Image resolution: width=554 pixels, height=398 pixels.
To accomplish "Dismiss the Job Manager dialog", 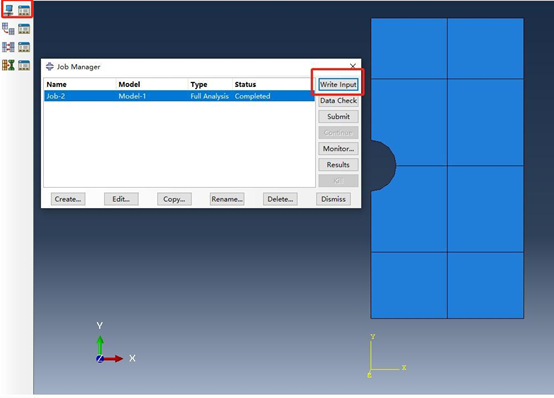I will 333,199.
